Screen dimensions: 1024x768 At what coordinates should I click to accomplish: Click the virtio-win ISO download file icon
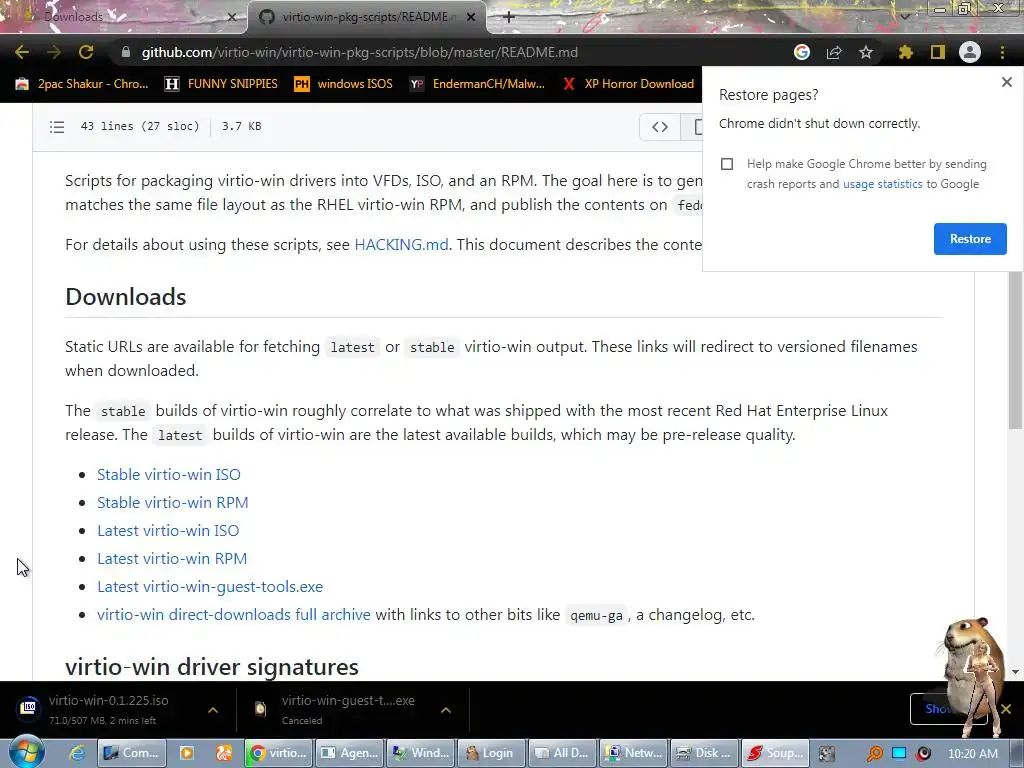pos(28,707)
